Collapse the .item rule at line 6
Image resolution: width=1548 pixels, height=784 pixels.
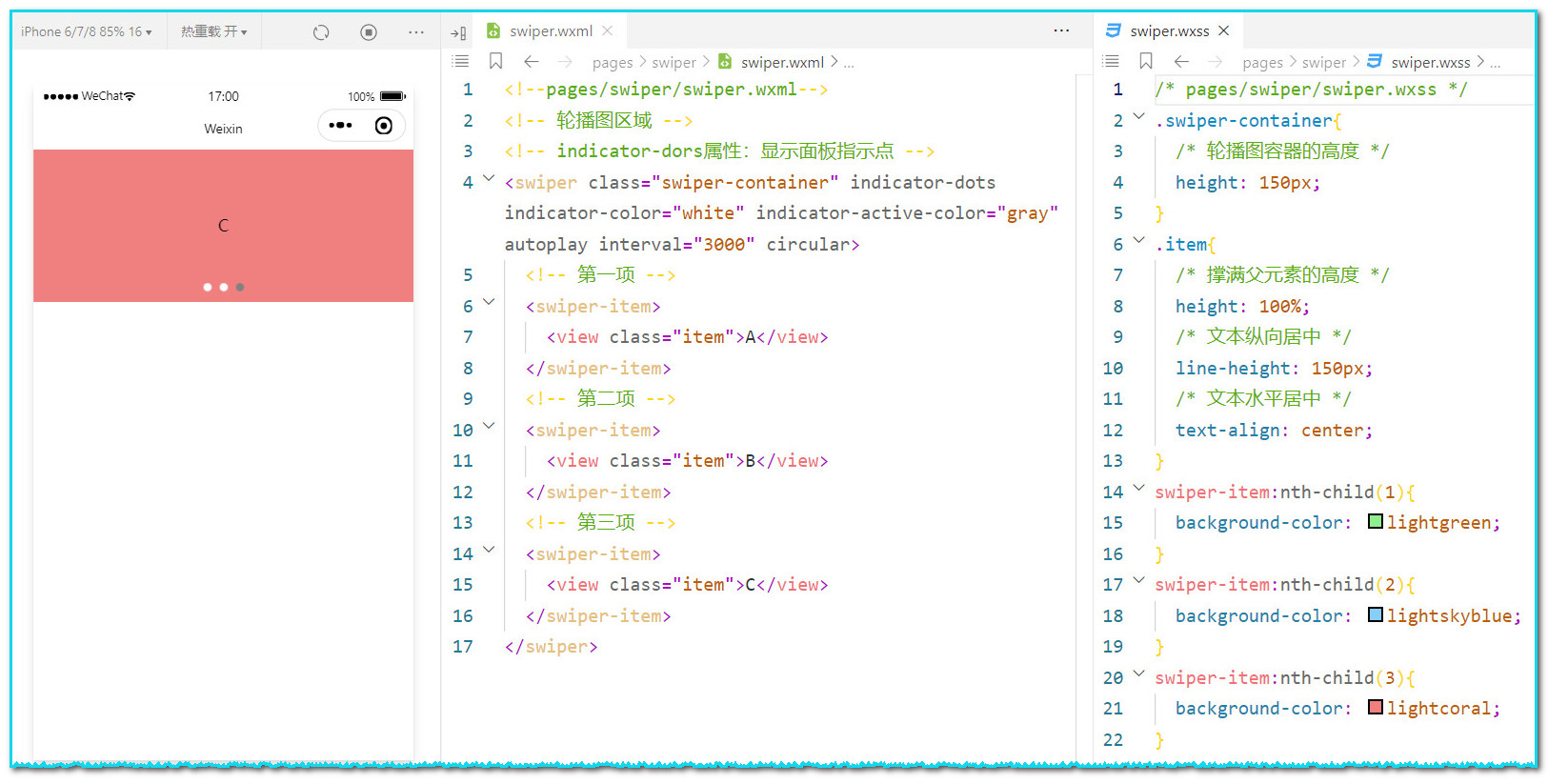[x=1138, y=240]
